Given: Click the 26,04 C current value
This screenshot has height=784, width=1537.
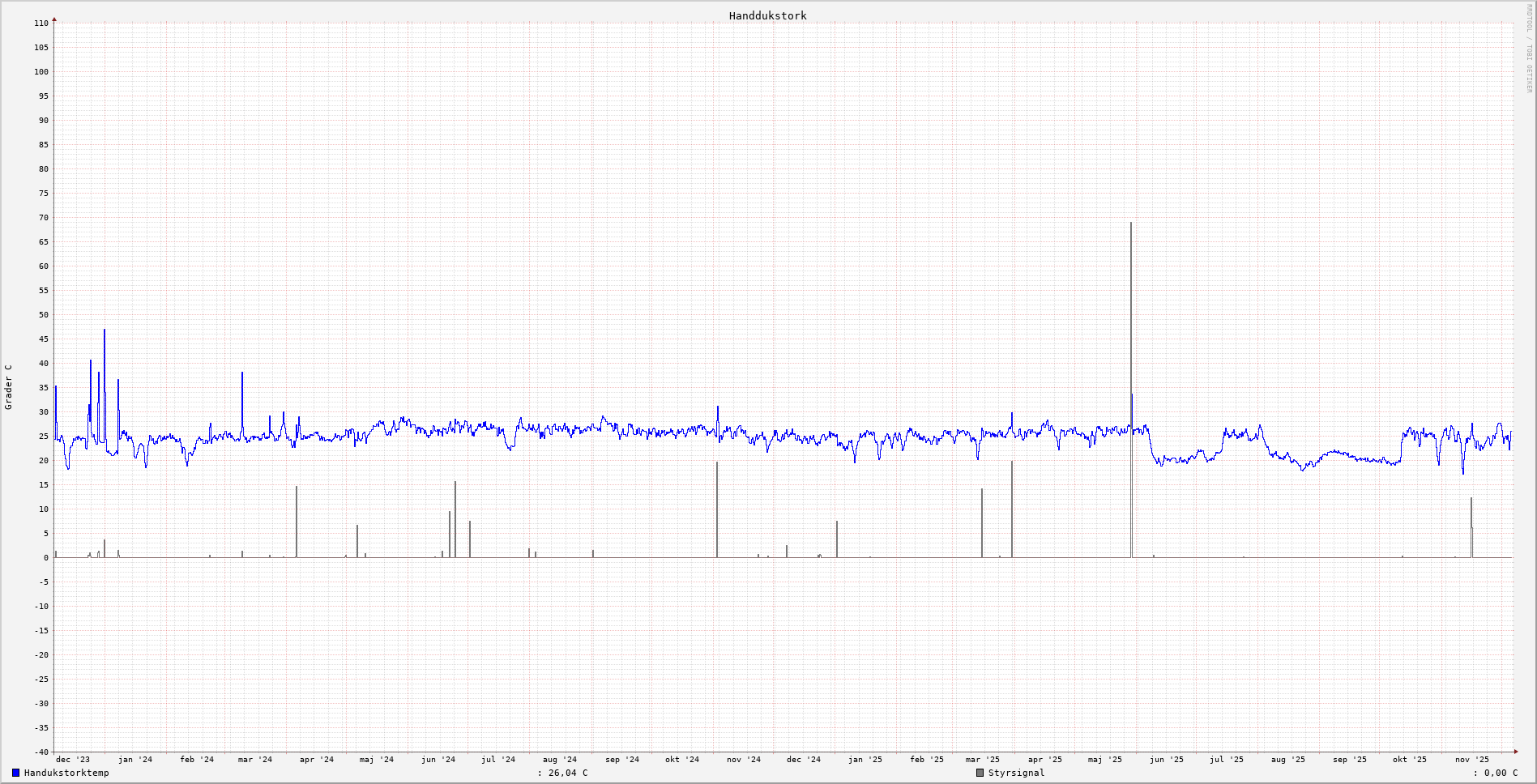Looking at the screenshot, I should tap(568, 773).
